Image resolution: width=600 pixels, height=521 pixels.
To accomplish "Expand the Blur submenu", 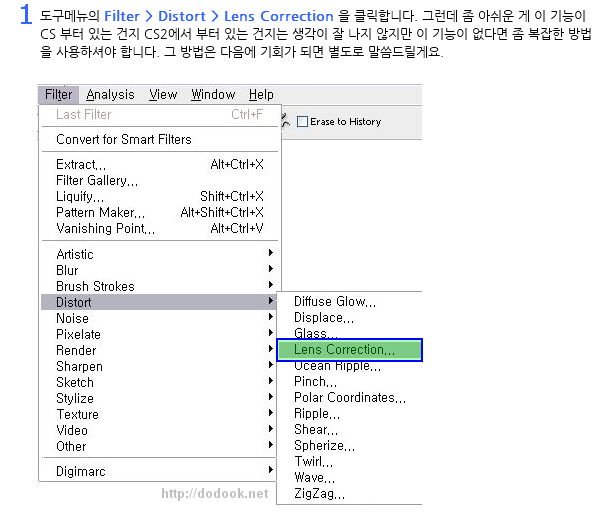I will point(159,270).
